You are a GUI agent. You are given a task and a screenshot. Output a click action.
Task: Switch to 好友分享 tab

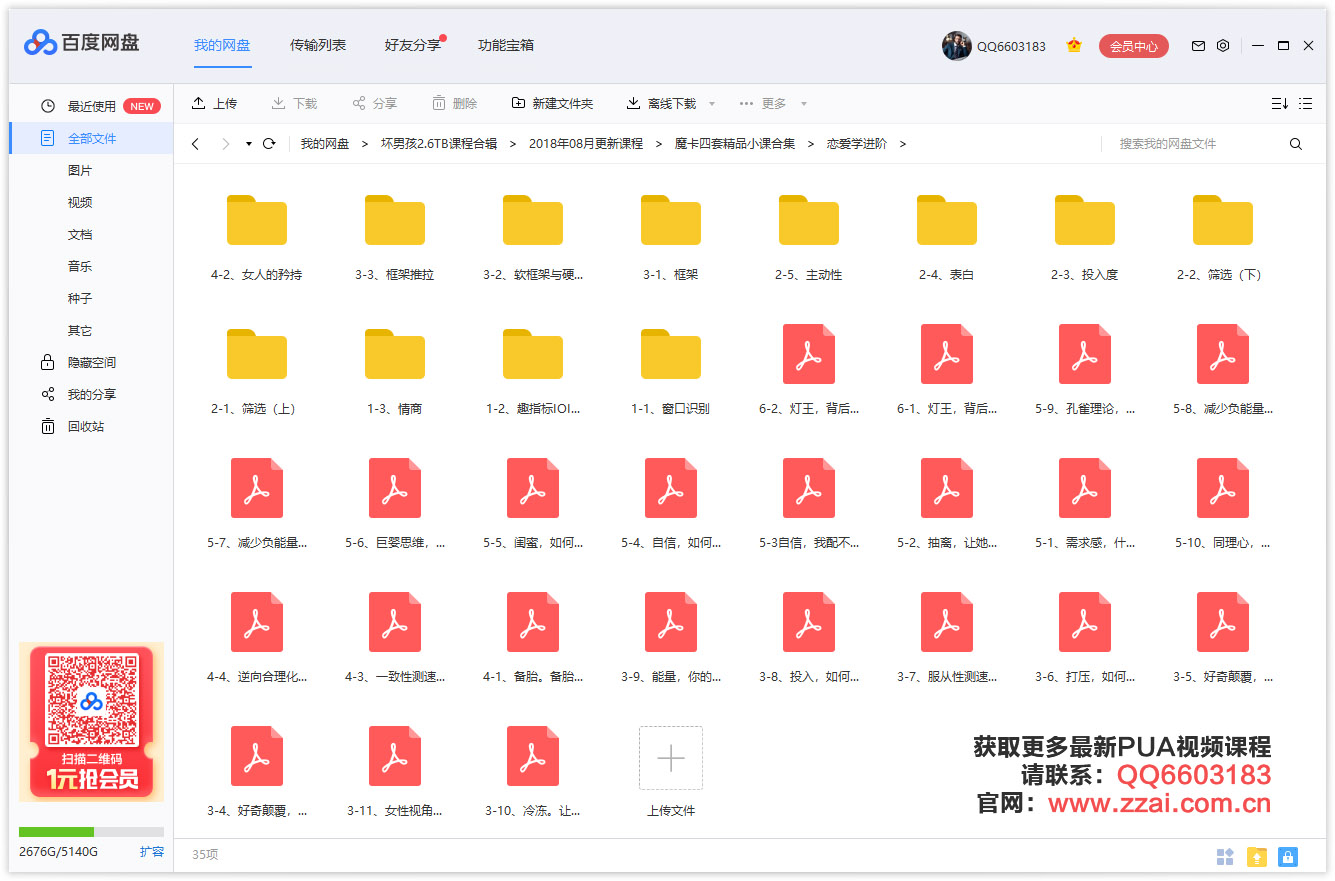point(413,45)
